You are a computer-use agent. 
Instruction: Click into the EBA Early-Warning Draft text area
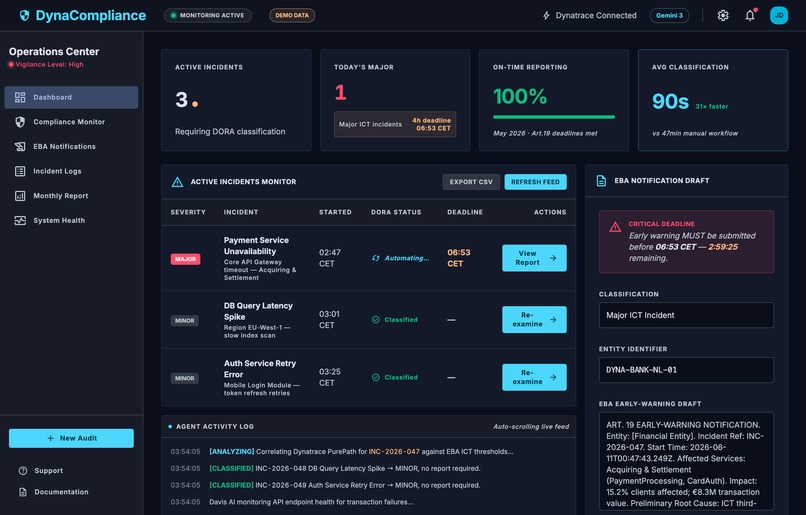point(686,462)
